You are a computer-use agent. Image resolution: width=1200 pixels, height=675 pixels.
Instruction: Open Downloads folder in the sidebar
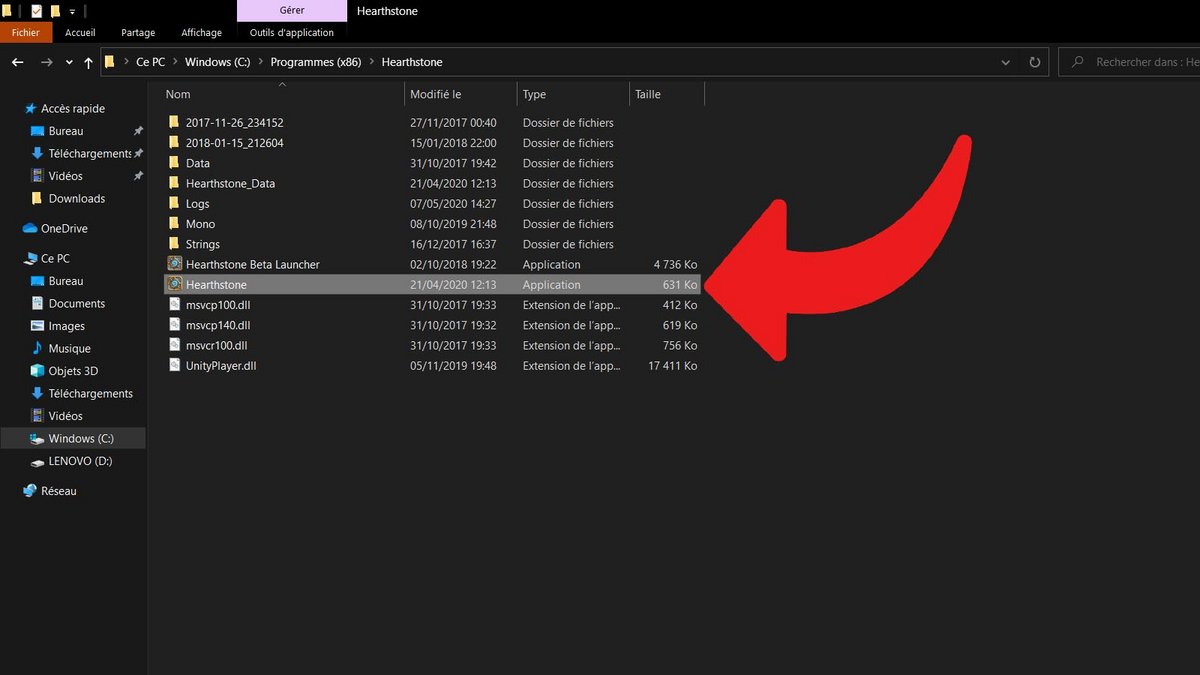[x=77, y=199]
